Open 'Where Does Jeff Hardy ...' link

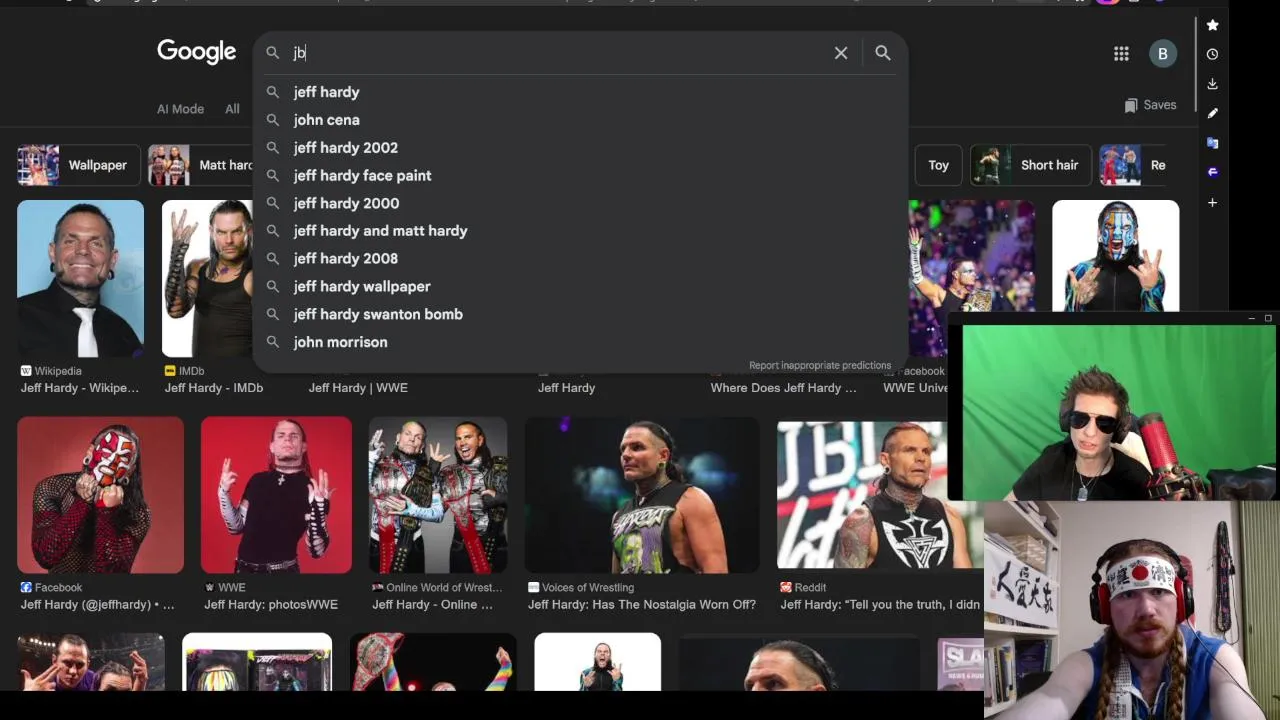click(x=783, y=388)
